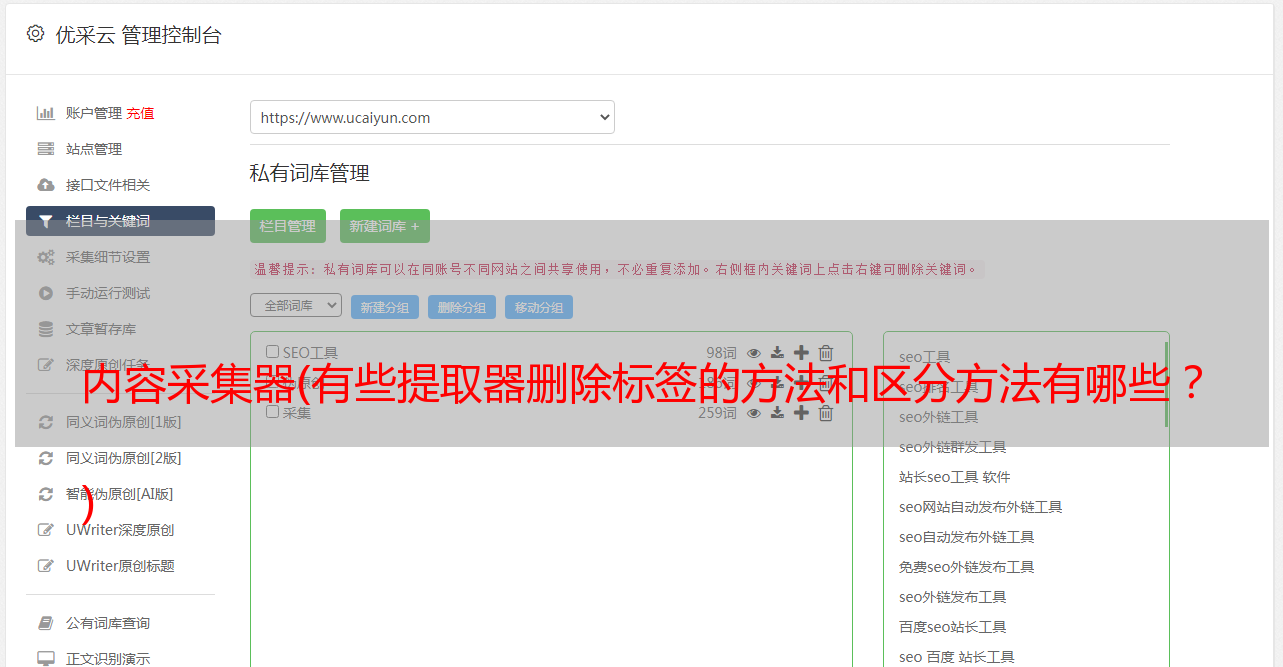Screen dimensions: 1283x667
Task: Open the https://www.ucaiyun.com site dropdown
Action: tap(432, 117)
